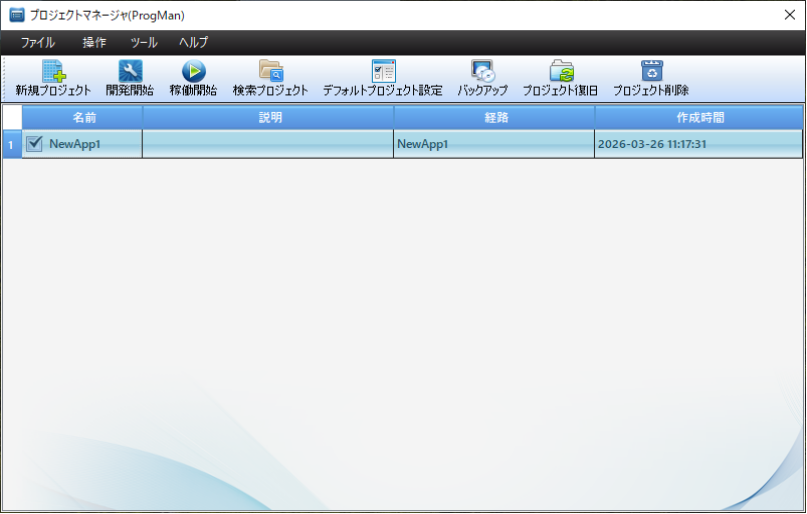Click the ProgMan app icon in title bar
Image resolution: width=807 pixels, height=514 pixels.
(16, 15)
